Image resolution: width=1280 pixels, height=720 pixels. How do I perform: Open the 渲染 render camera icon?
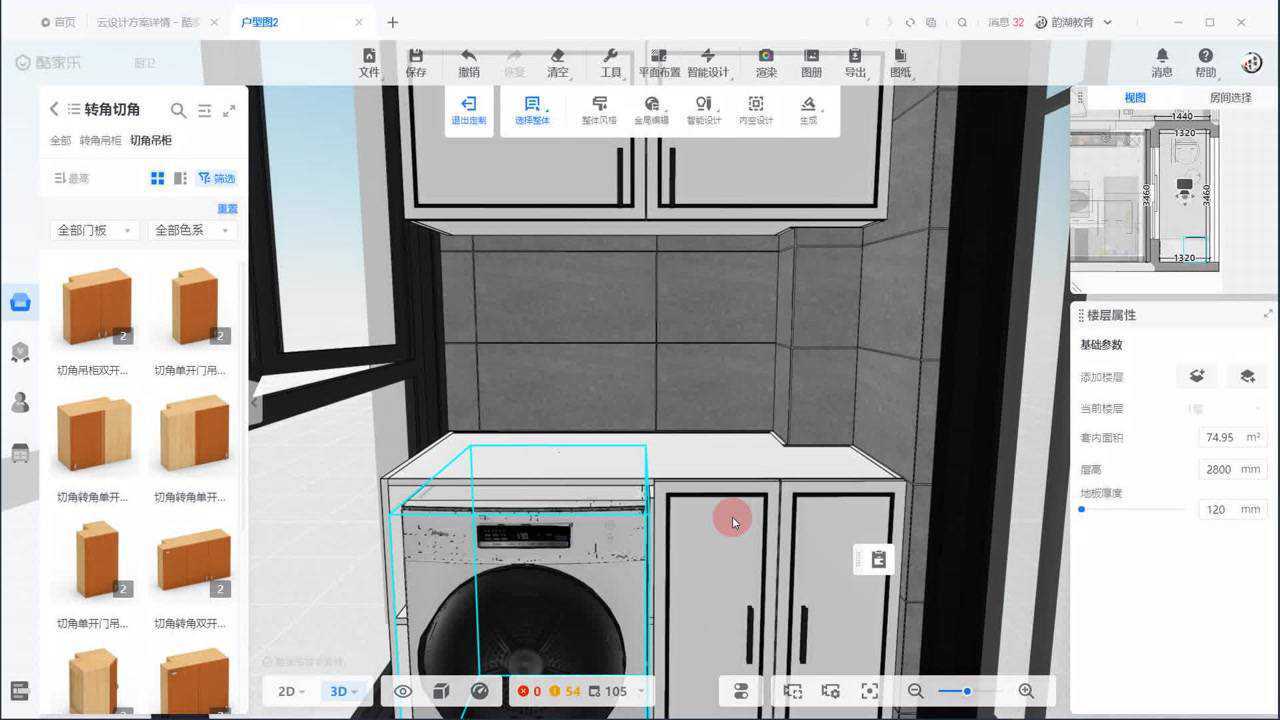766,56
